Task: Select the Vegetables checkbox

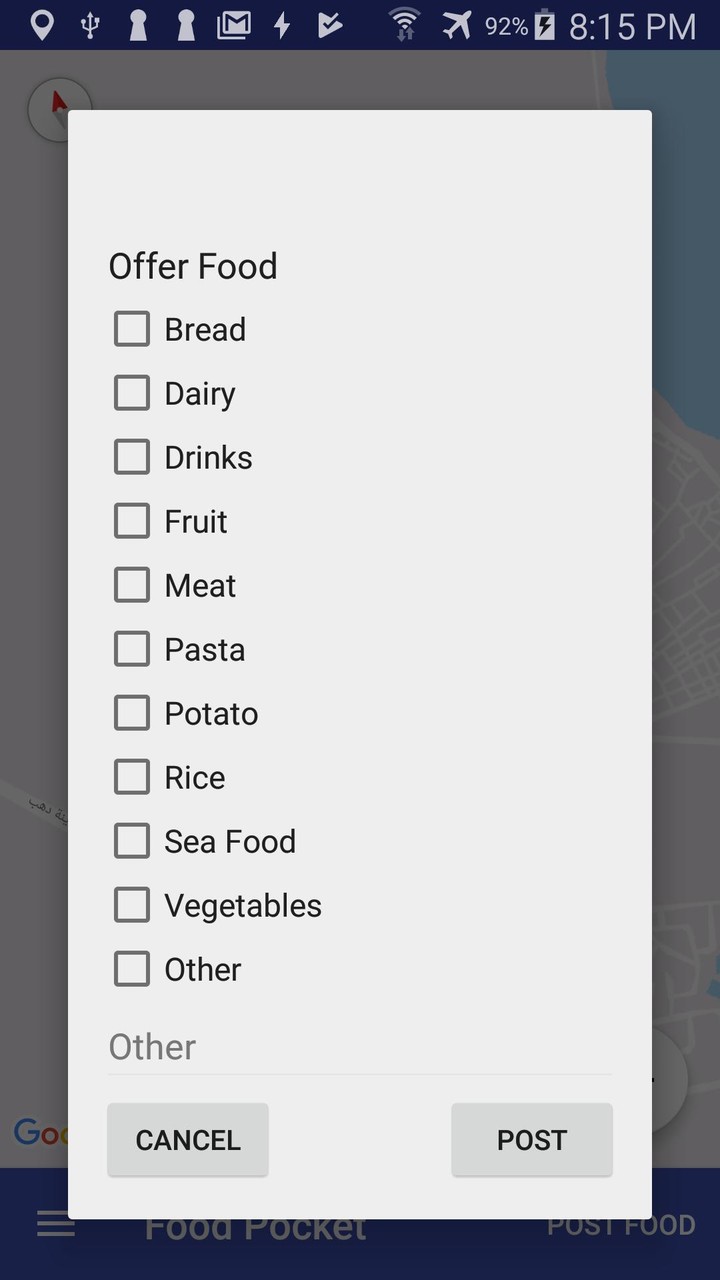Action: pos(131,904)
